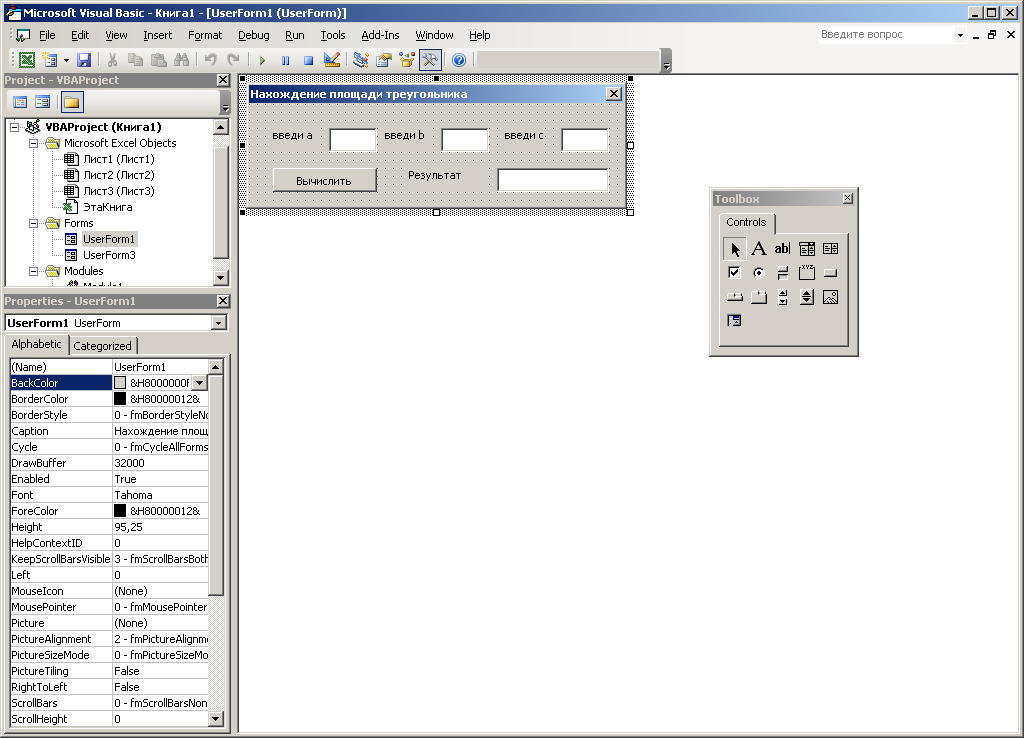The image size is (1024, 738).
Task: Click the View Microsoft Excel toolbar icon
Action: tap(27, 60)
